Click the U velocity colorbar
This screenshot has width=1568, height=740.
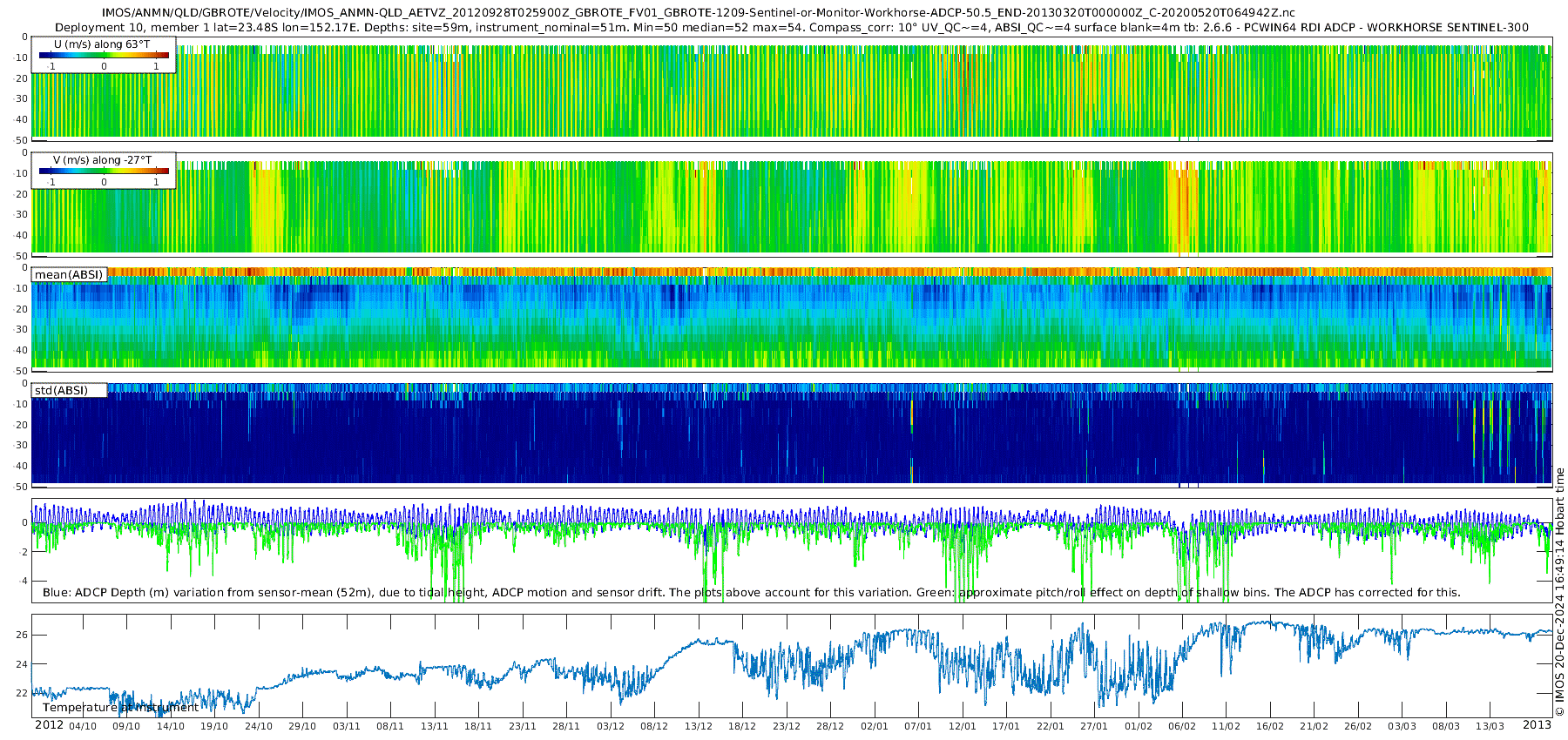pyautogui.click(x=104, y=56)
